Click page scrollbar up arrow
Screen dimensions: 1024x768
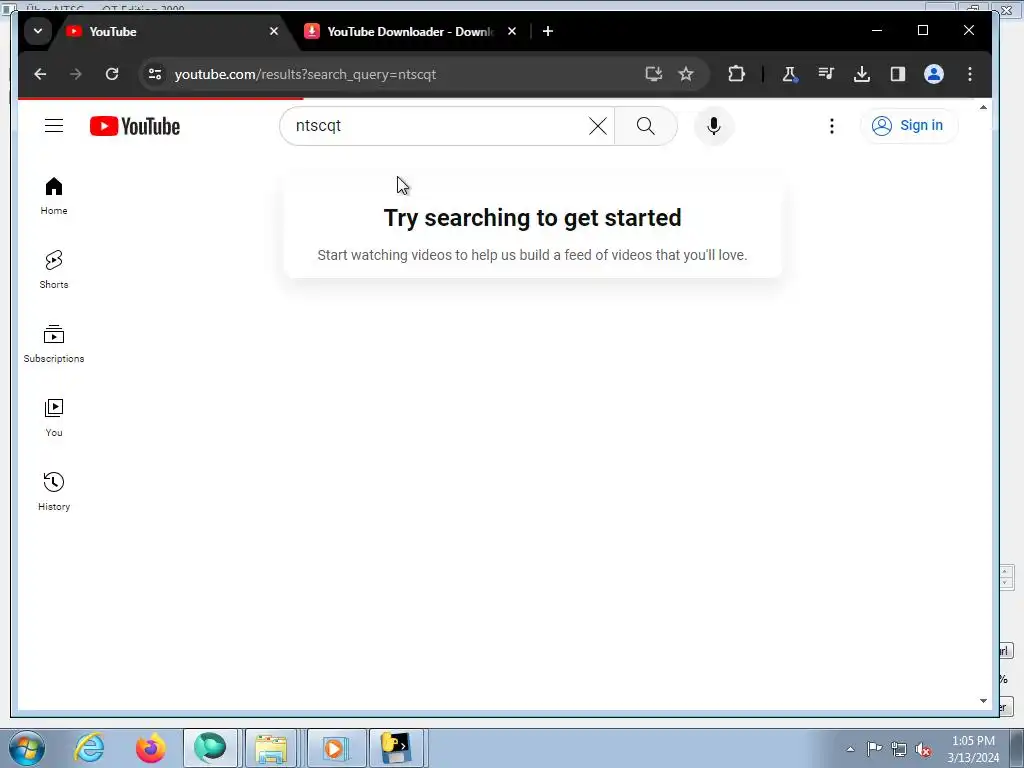(983, 107)
